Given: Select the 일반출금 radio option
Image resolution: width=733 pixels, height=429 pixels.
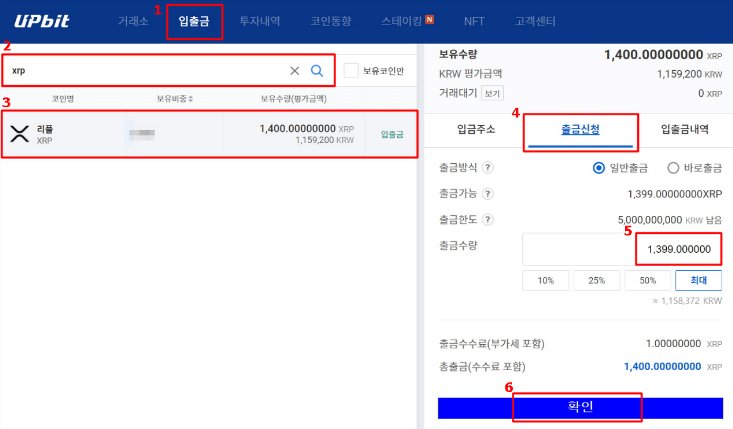Looking at the screenshot, I should click(598, 168).
